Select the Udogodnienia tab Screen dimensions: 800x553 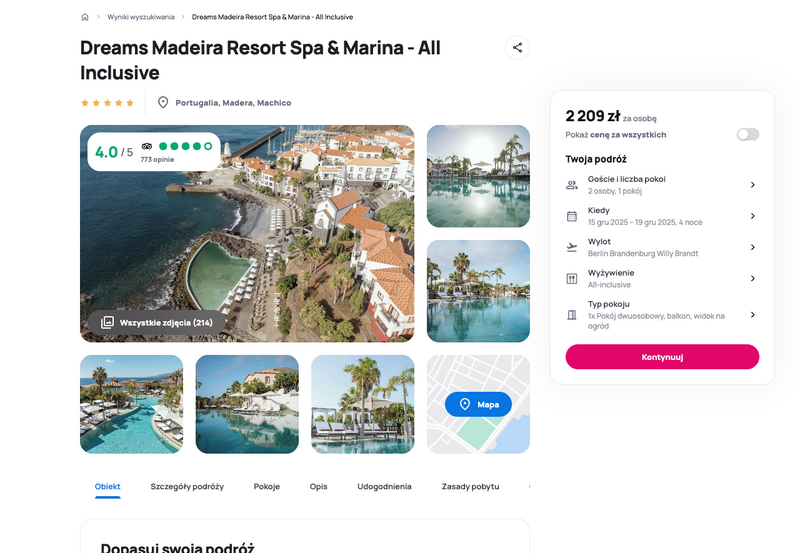tap(384, 487)
